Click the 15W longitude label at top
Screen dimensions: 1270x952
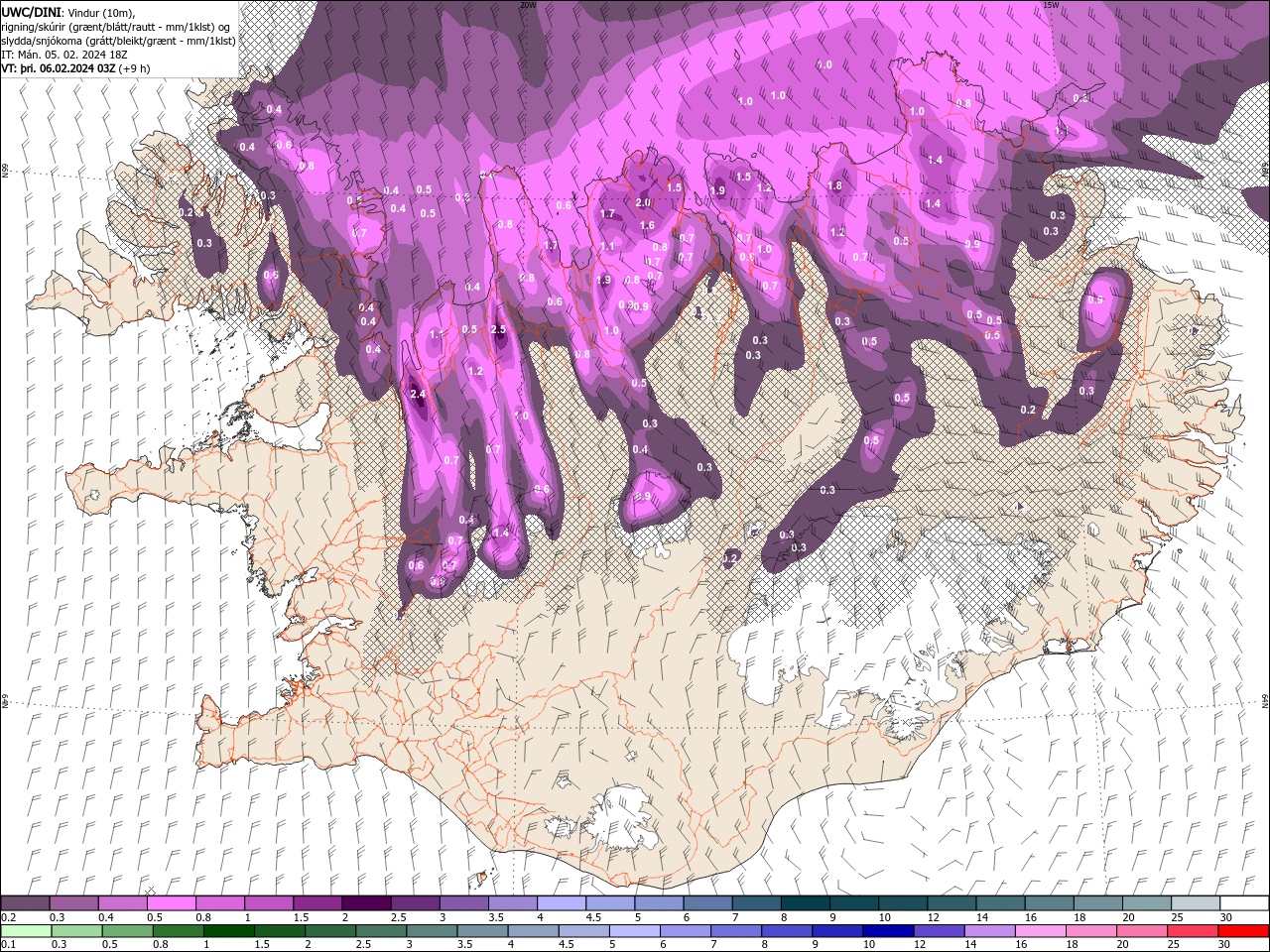[x=1051, y=5]
